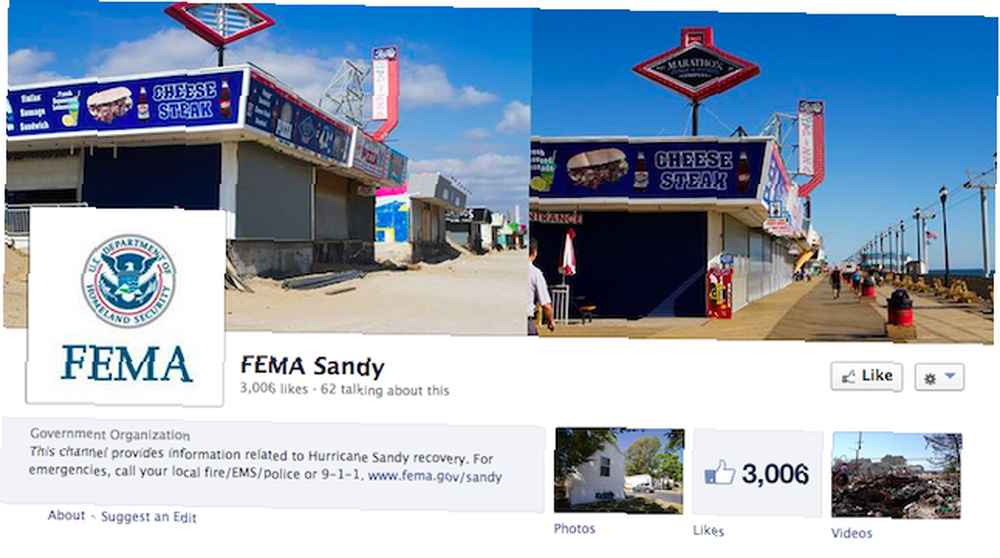Click the 62 talking about this text
The width and height of the screenshot is (1000, 558).
coord(385,390)
